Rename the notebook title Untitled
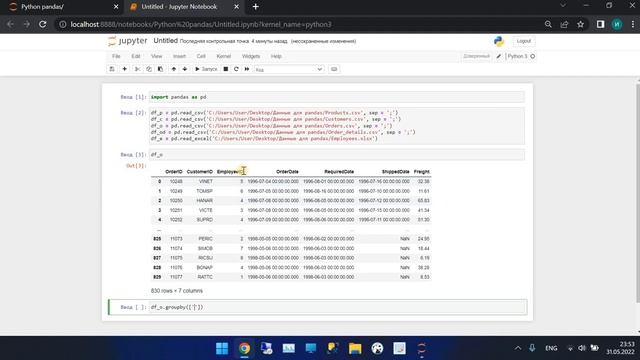Image resolution: width=640 pixels, height=360 pixels. coord(165,41)
